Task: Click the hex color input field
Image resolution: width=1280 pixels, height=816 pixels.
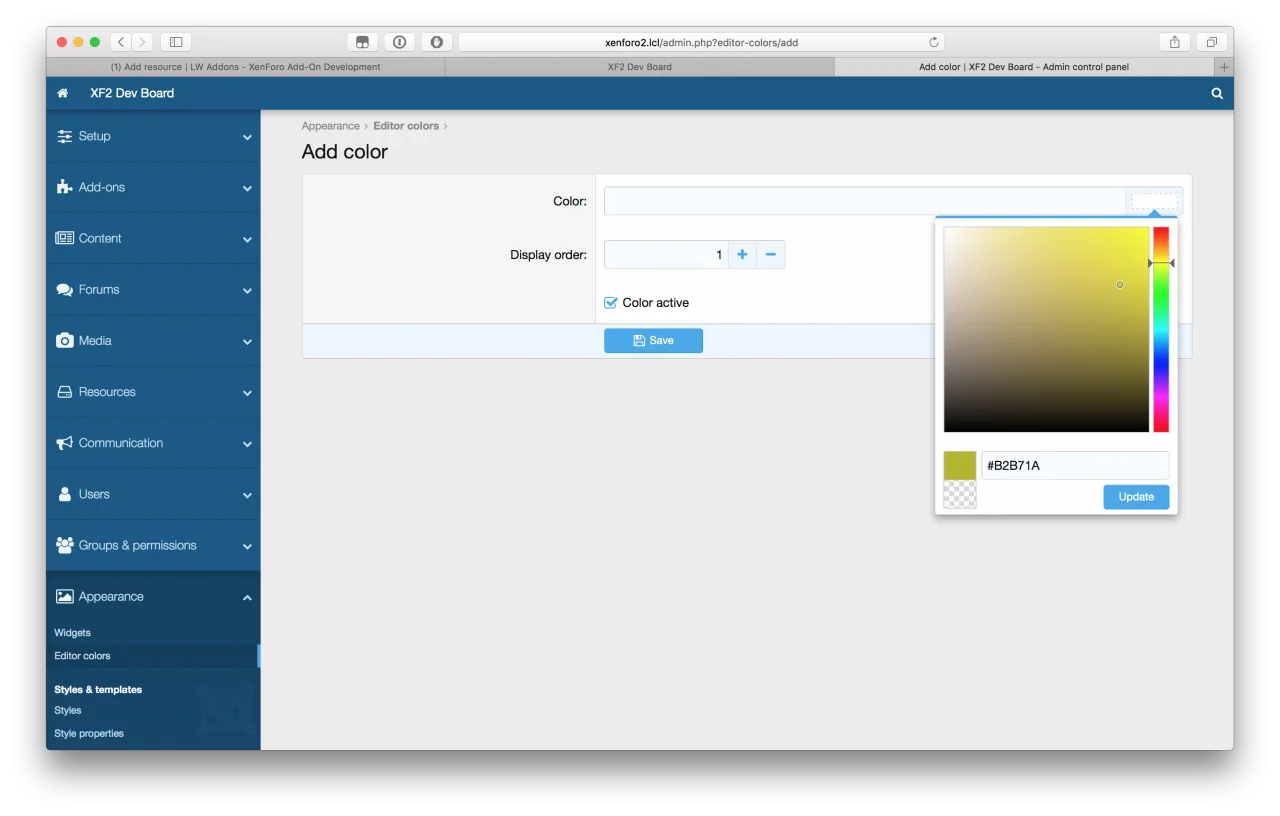Action: pos(1074,466)
